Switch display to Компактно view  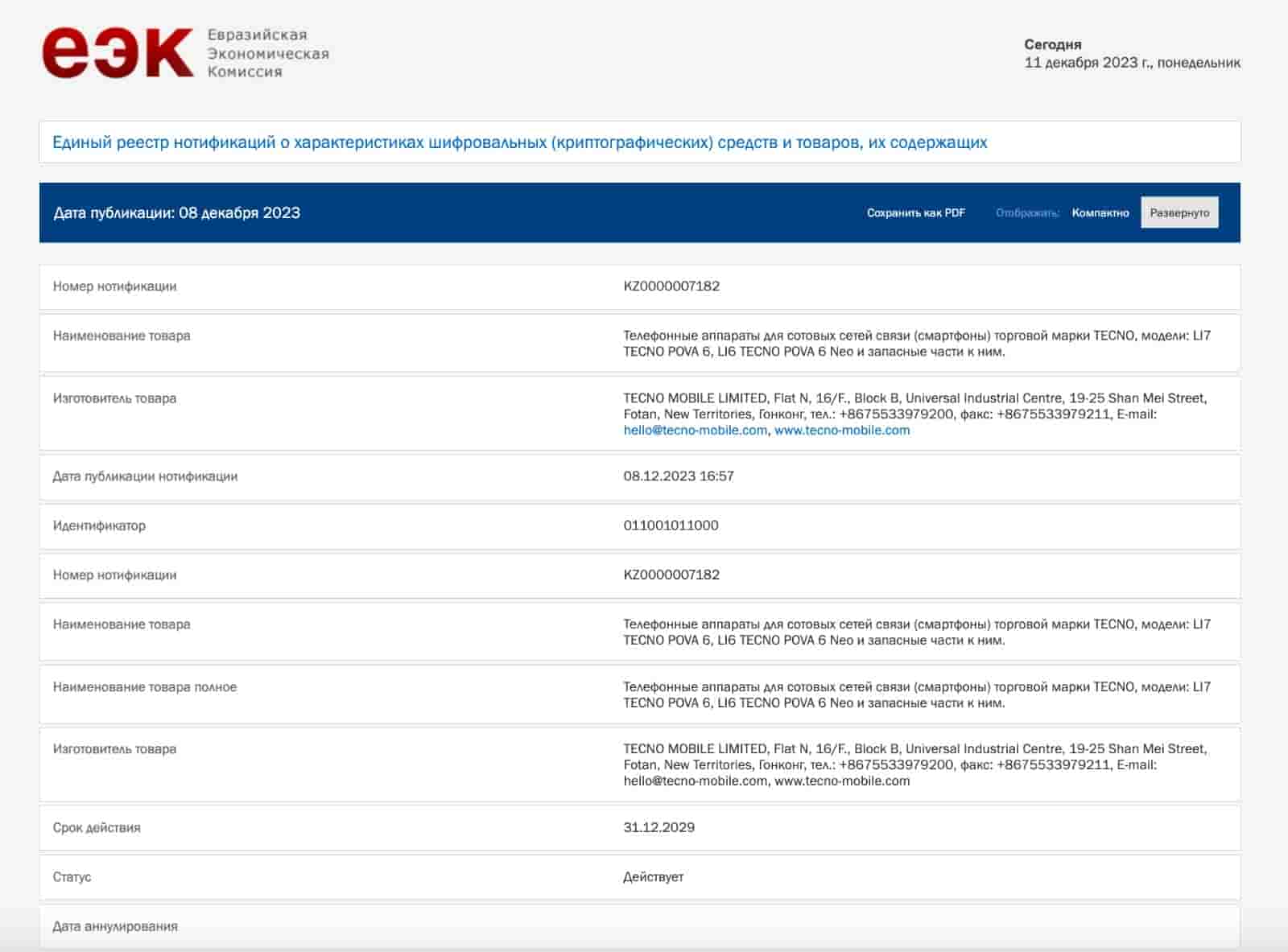pyautogui.click(x=1100, y=213)
